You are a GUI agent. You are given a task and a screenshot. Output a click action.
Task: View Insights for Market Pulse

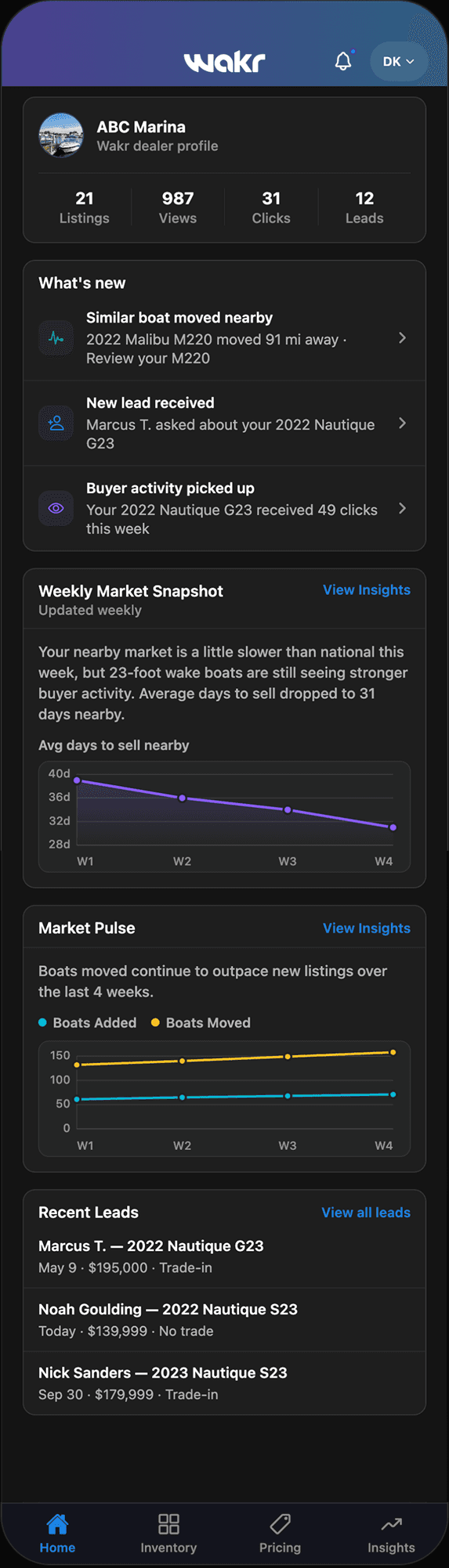click(x=367, y=928)
